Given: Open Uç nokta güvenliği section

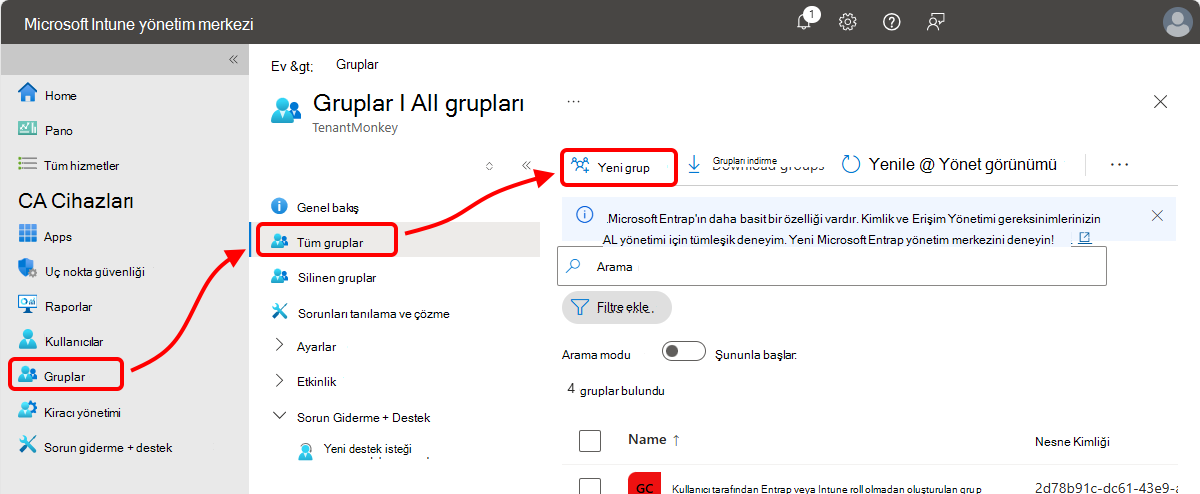Looking at the screenshot, I should [x=94, y=271].
